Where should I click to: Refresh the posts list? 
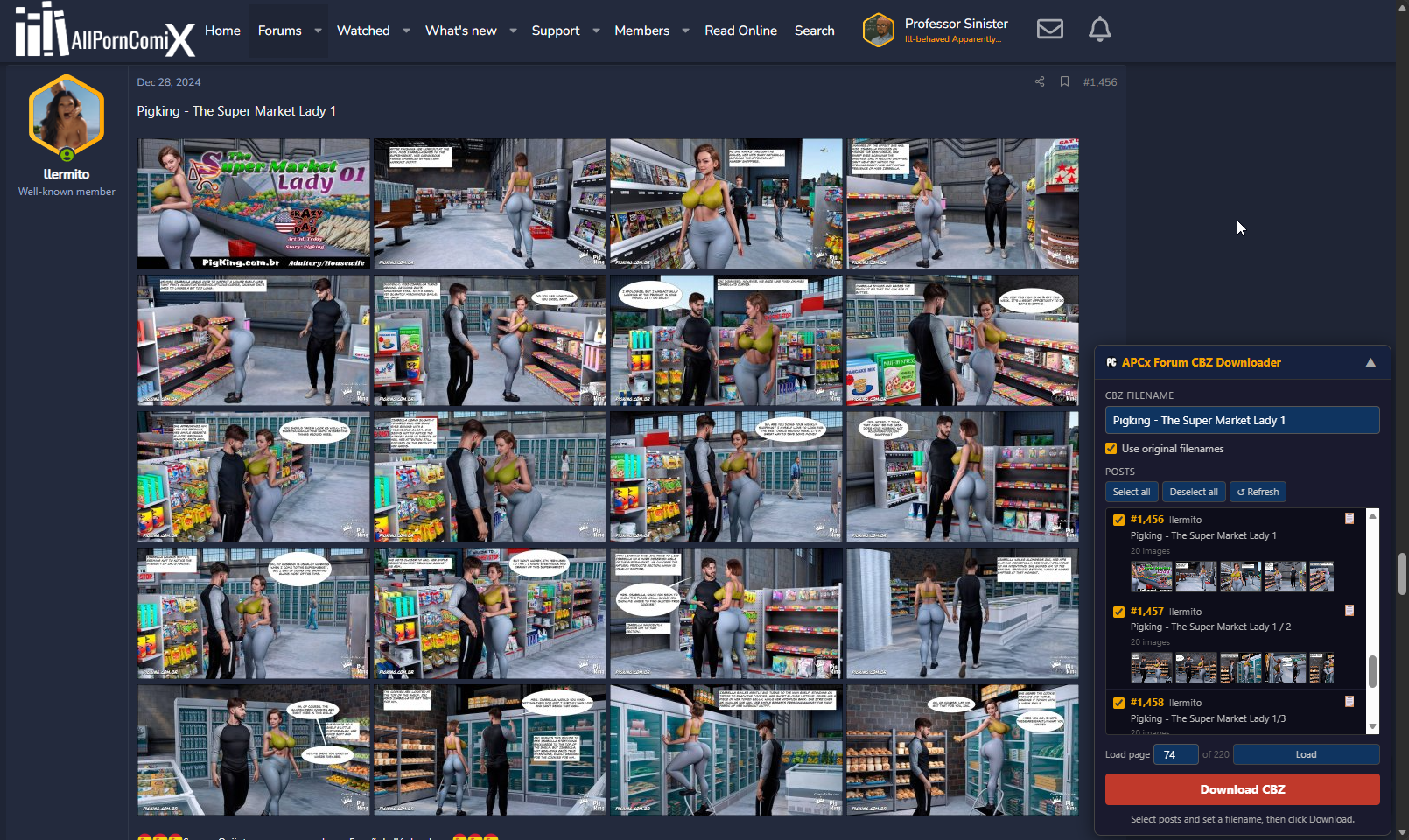[1258, 492]
